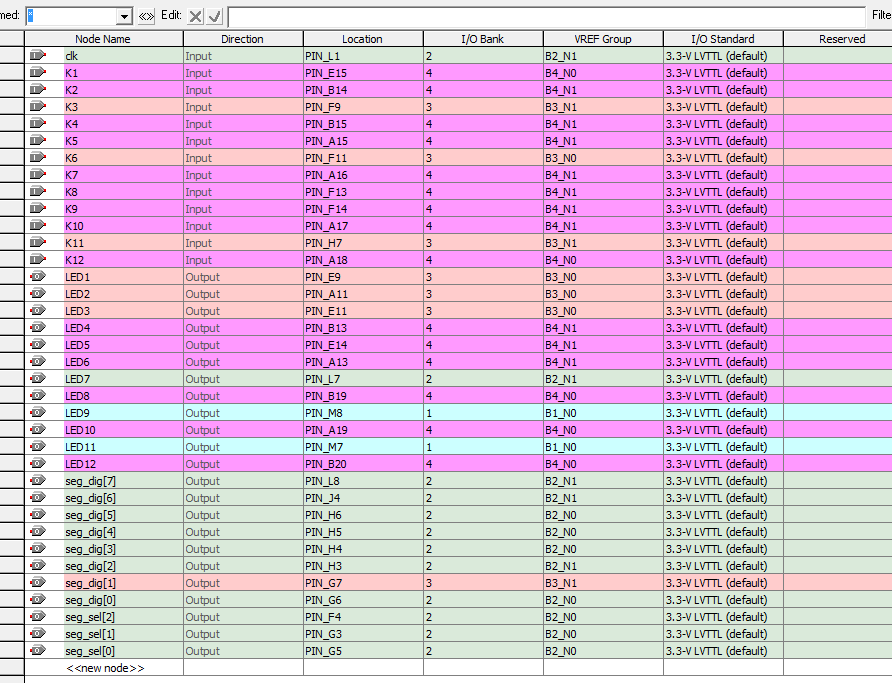The image size is (892, 683).
Task: Select the PIN_M8 location cell
Action: coord(363,413)
